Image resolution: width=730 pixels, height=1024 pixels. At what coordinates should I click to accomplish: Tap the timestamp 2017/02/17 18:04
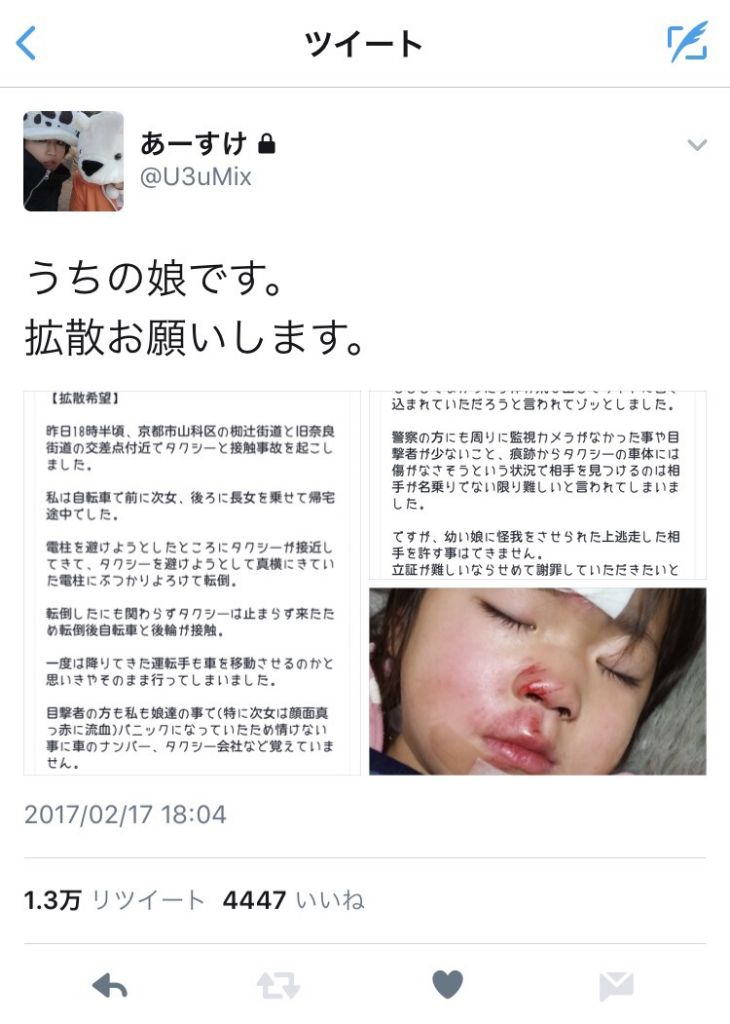click(125, 814)
